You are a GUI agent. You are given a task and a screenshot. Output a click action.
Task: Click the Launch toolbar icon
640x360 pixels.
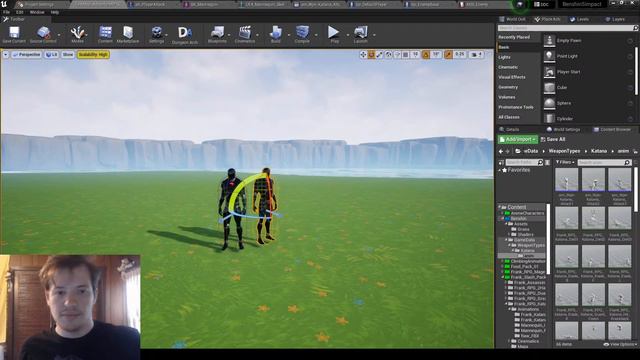(360, 32)
